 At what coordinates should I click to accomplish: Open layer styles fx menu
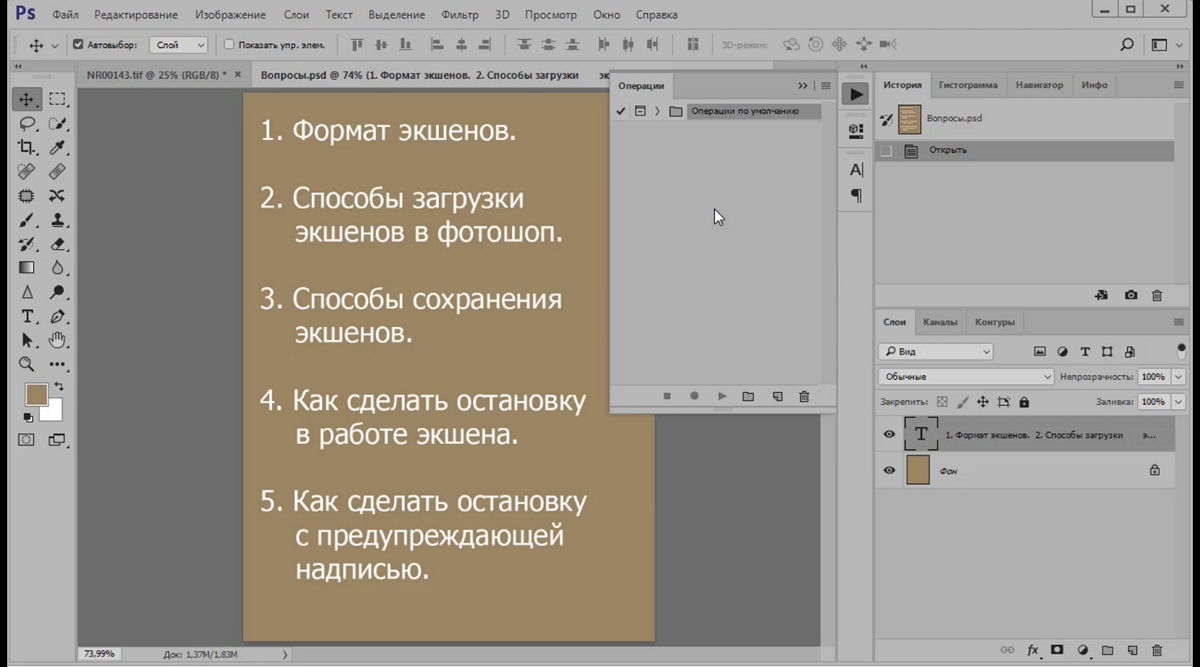(x=1033, y=650)
